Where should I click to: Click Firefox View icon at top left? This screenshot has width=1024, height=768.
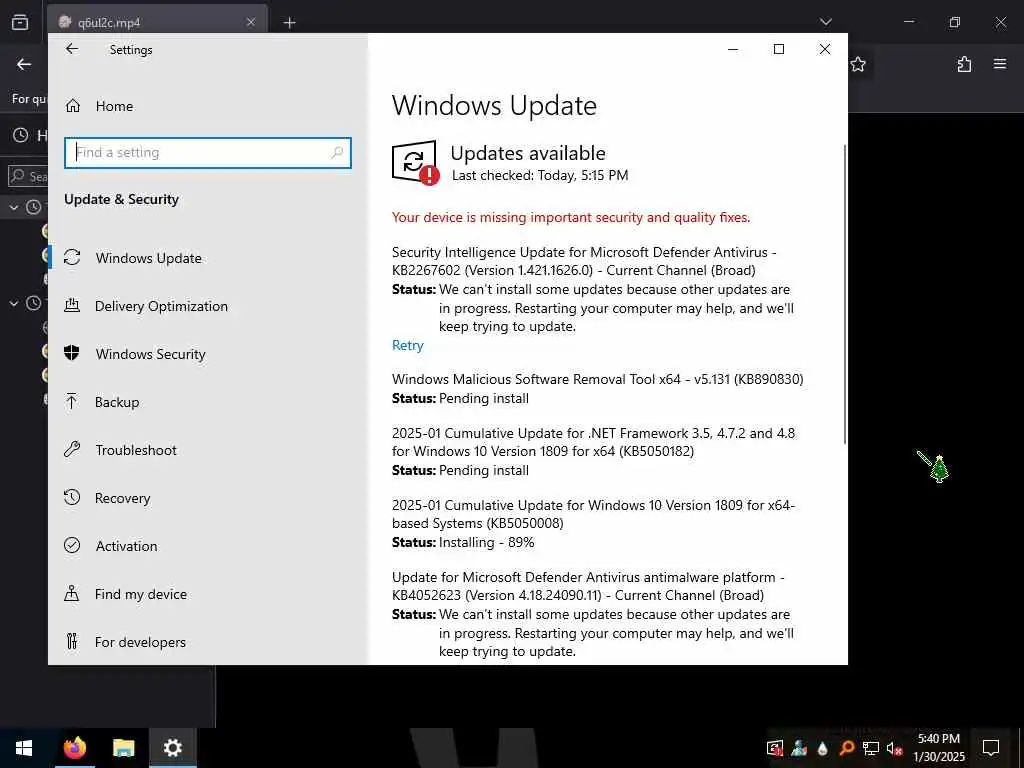coord(20,22)
